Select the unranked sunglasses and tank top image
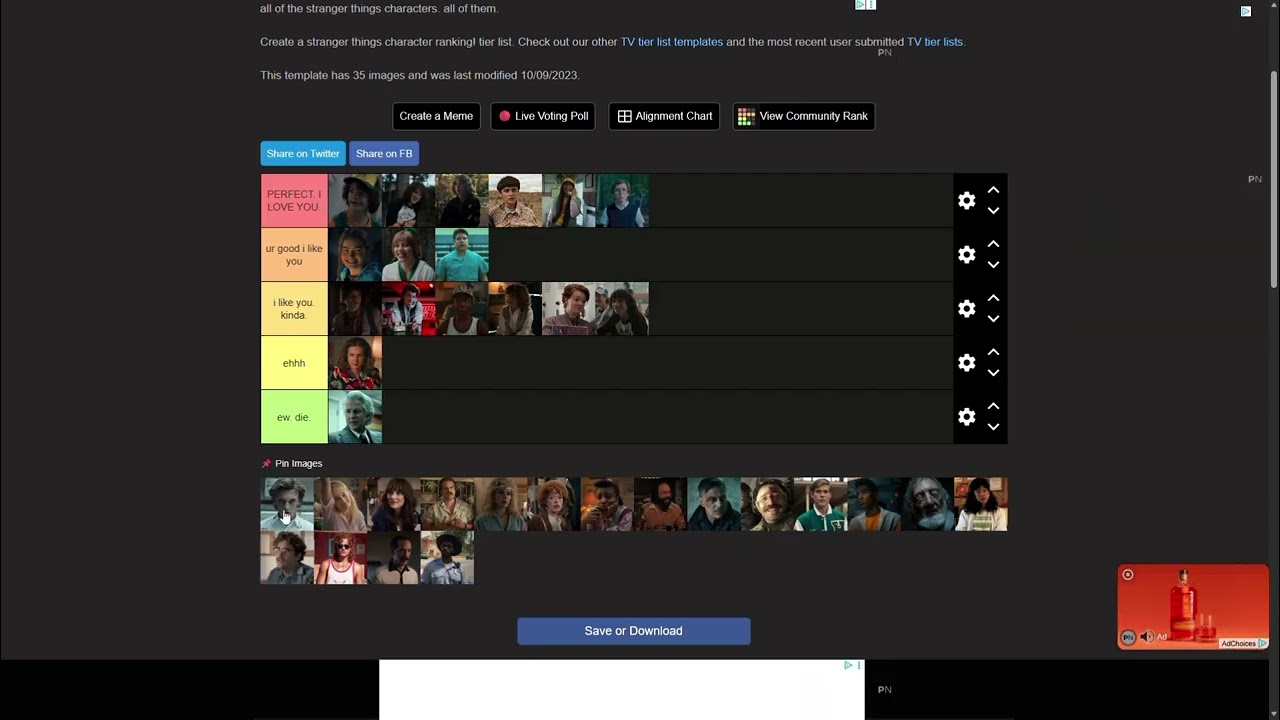This screenshot has width=1280, height=720. point(341,558)
